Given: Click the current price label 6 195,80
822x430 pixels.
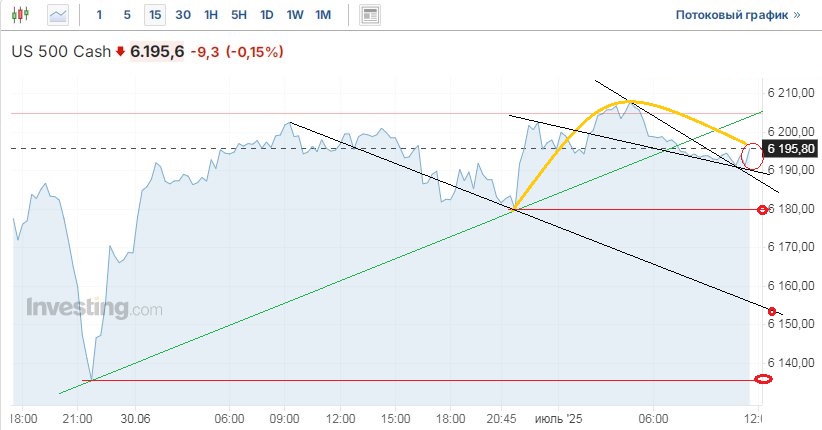Looking at the screenshot, I should (x=791, y=149).
